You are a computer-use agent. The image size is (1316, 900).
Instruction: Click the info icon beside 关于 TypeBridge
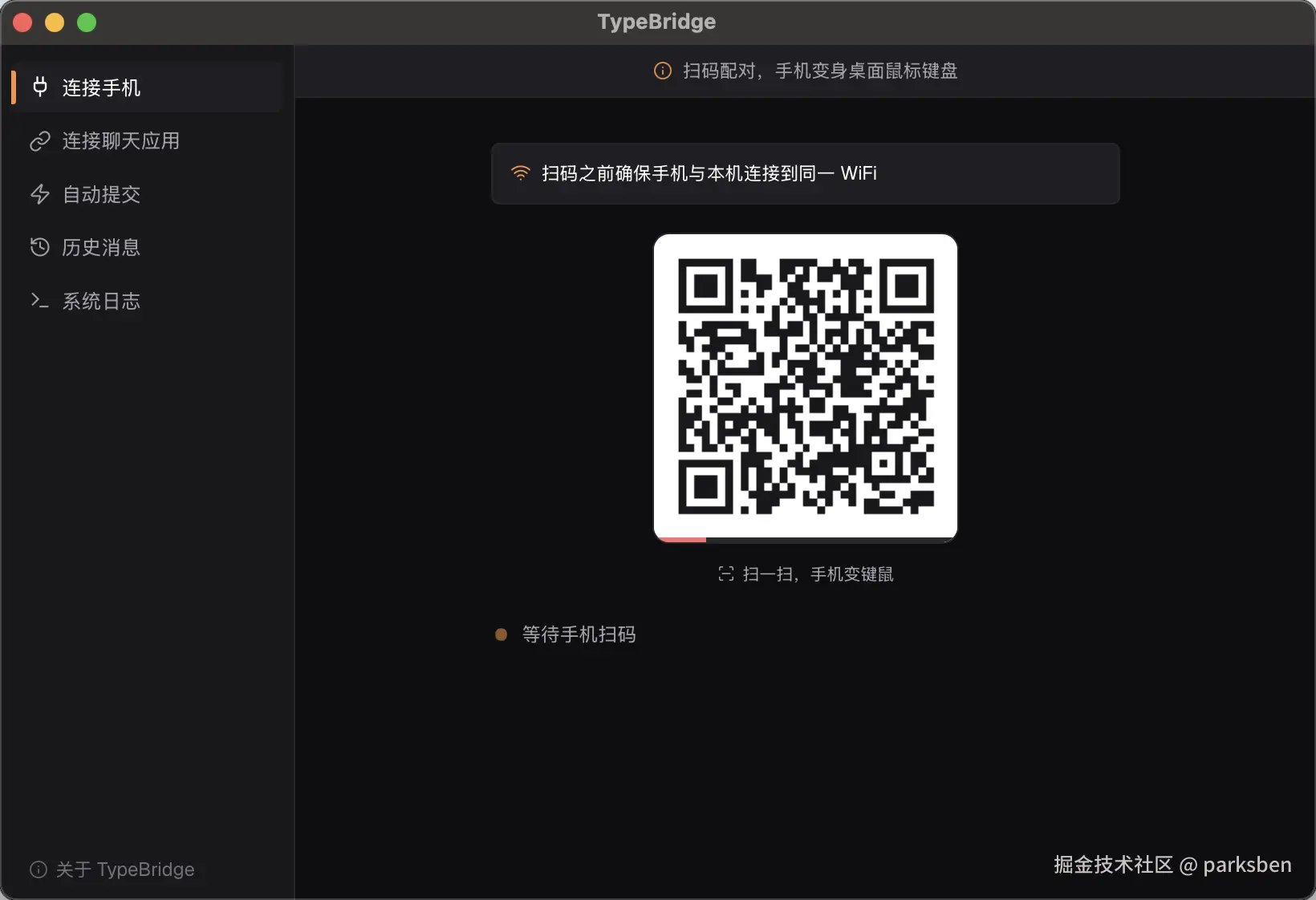click(39, 870)
